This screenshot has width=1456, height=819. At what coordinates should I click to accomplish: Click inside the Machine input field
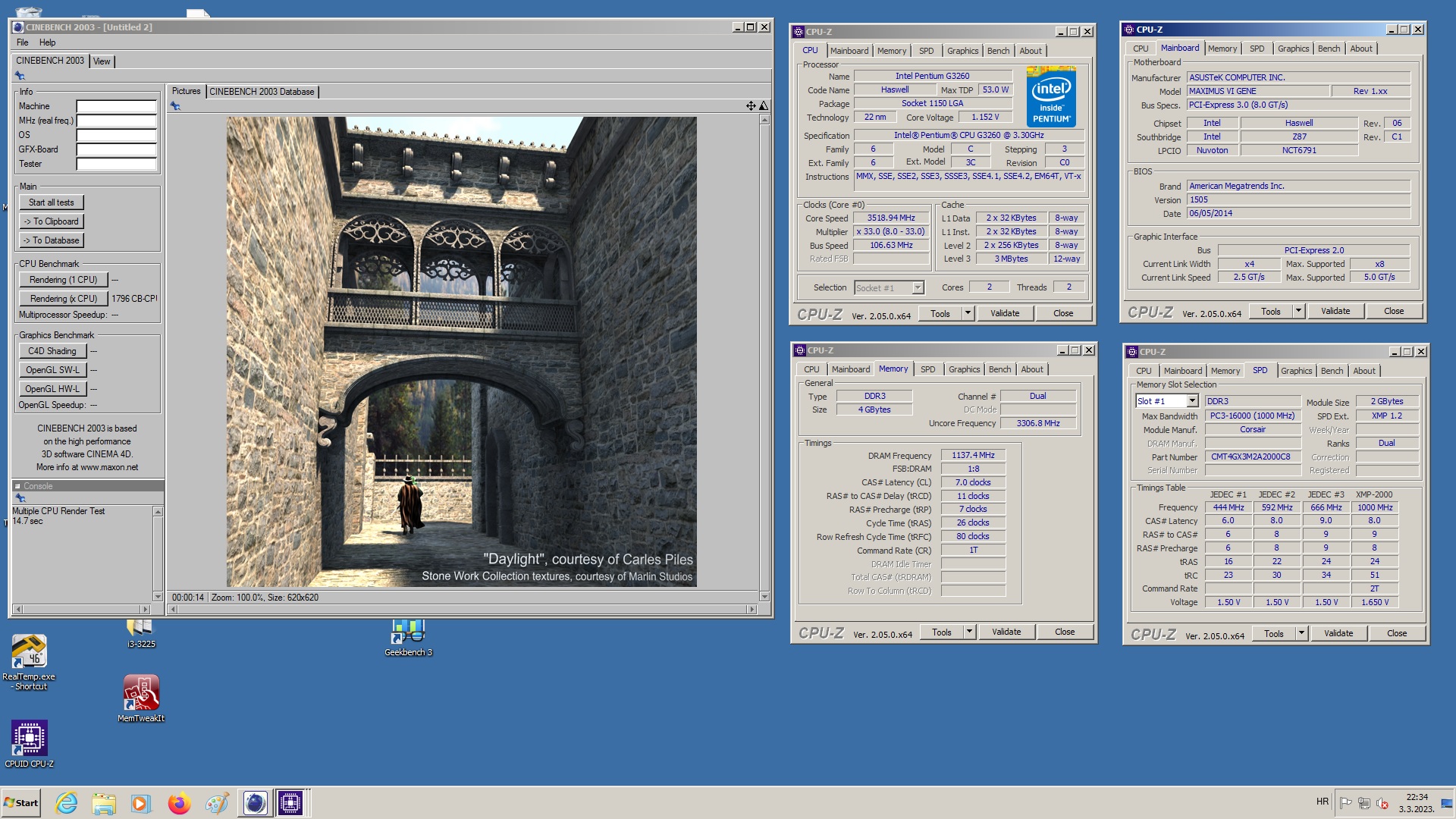pos(117,106)
